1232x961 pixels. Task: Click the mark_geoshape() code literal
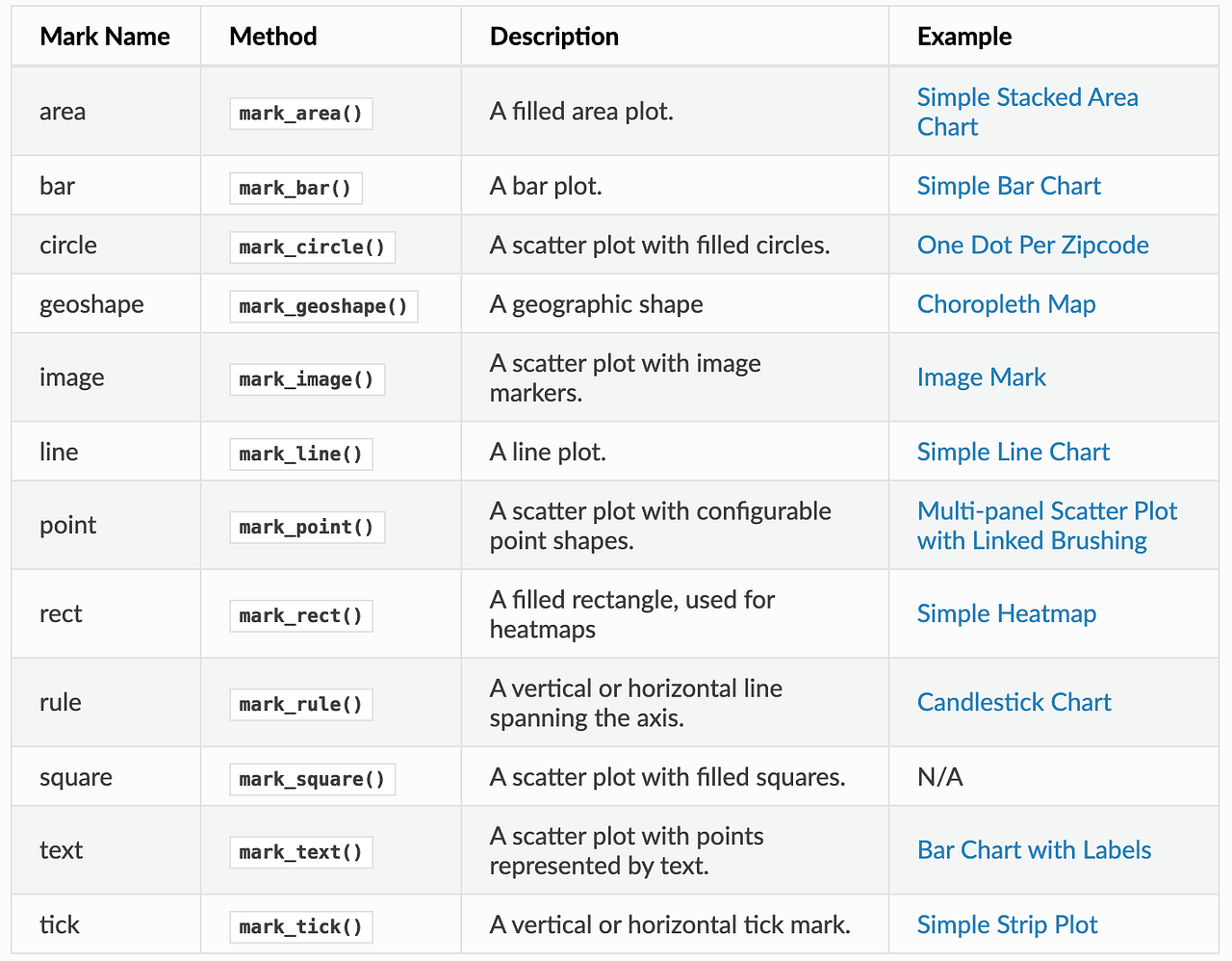coord(323,306)
